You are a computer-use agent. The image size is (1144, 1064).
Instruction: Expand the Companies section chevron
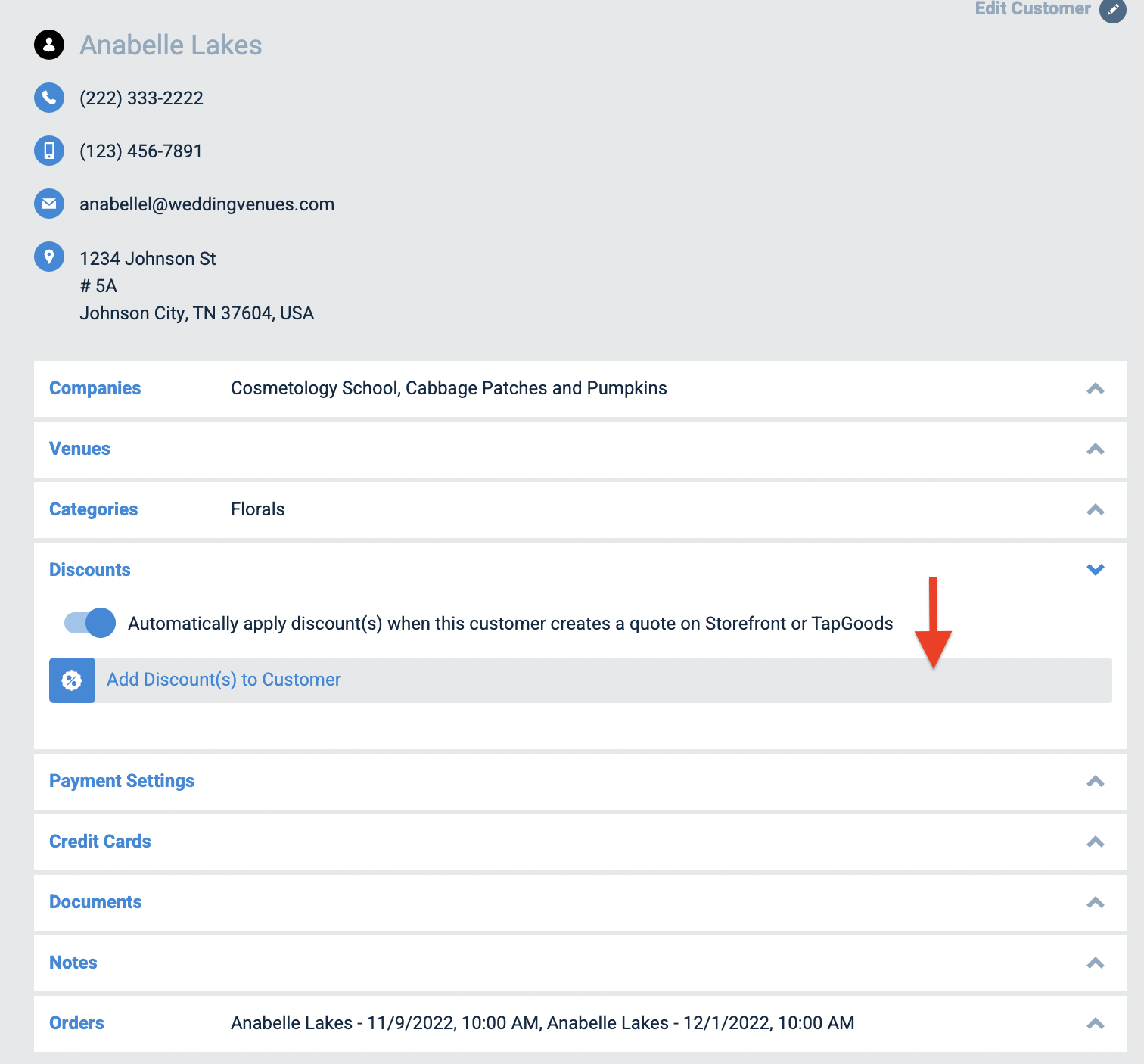click(1096, 388)
